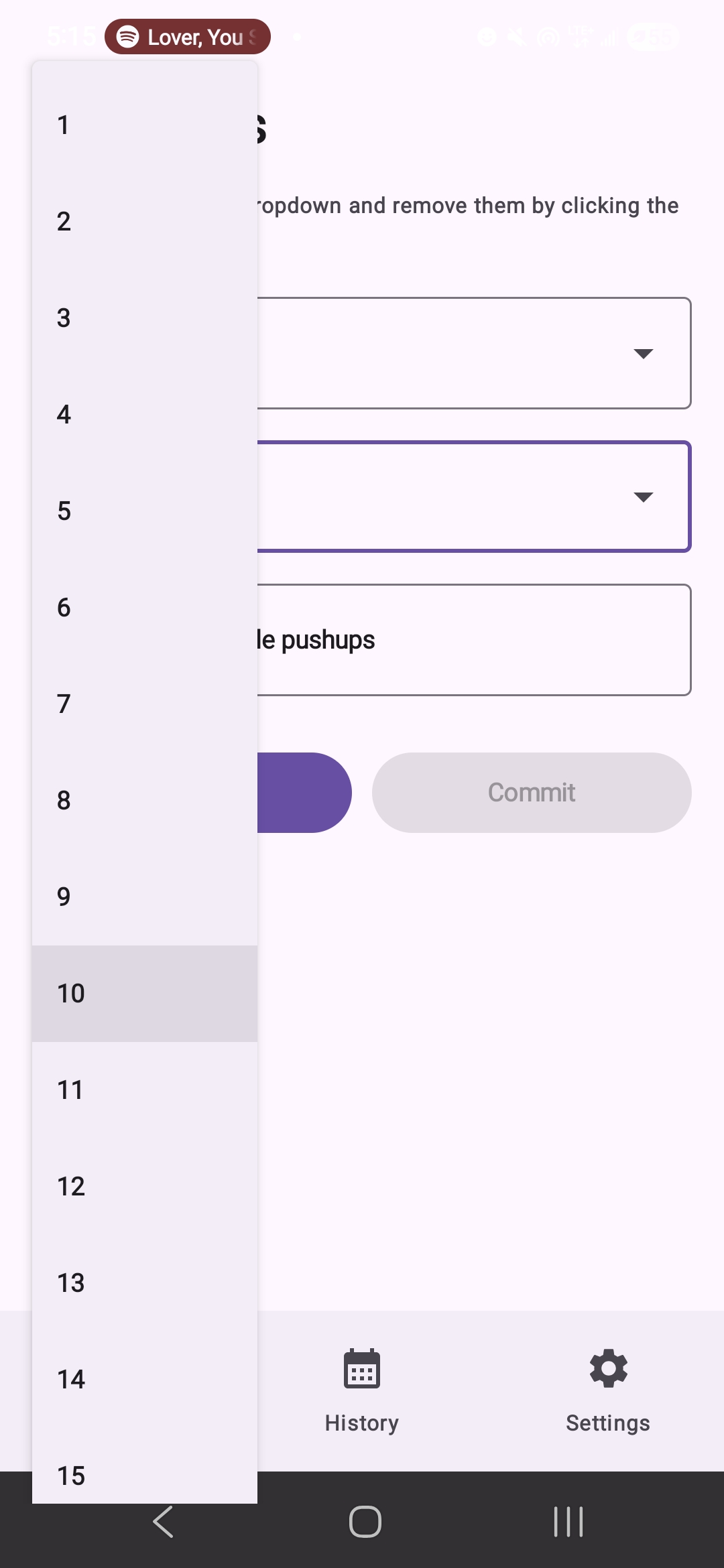Click the pushups text field
The width and height of the screenshot is (724, 1568).
pos(469,640)
